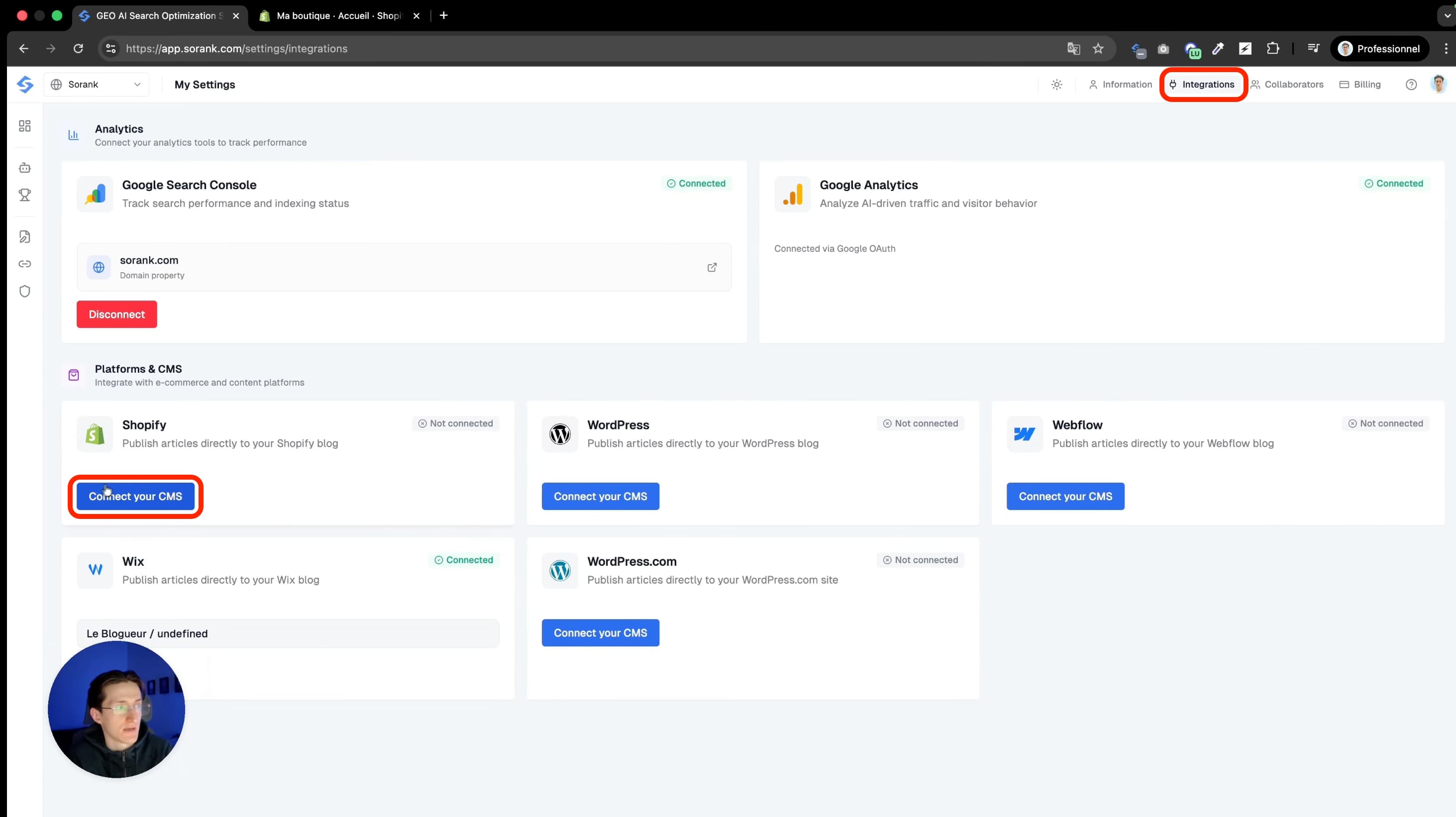This screenshot has height=817, width=1456.
Task: Disconnect Google Search Console
Action: pyautogui.click(x=117, y=314)
